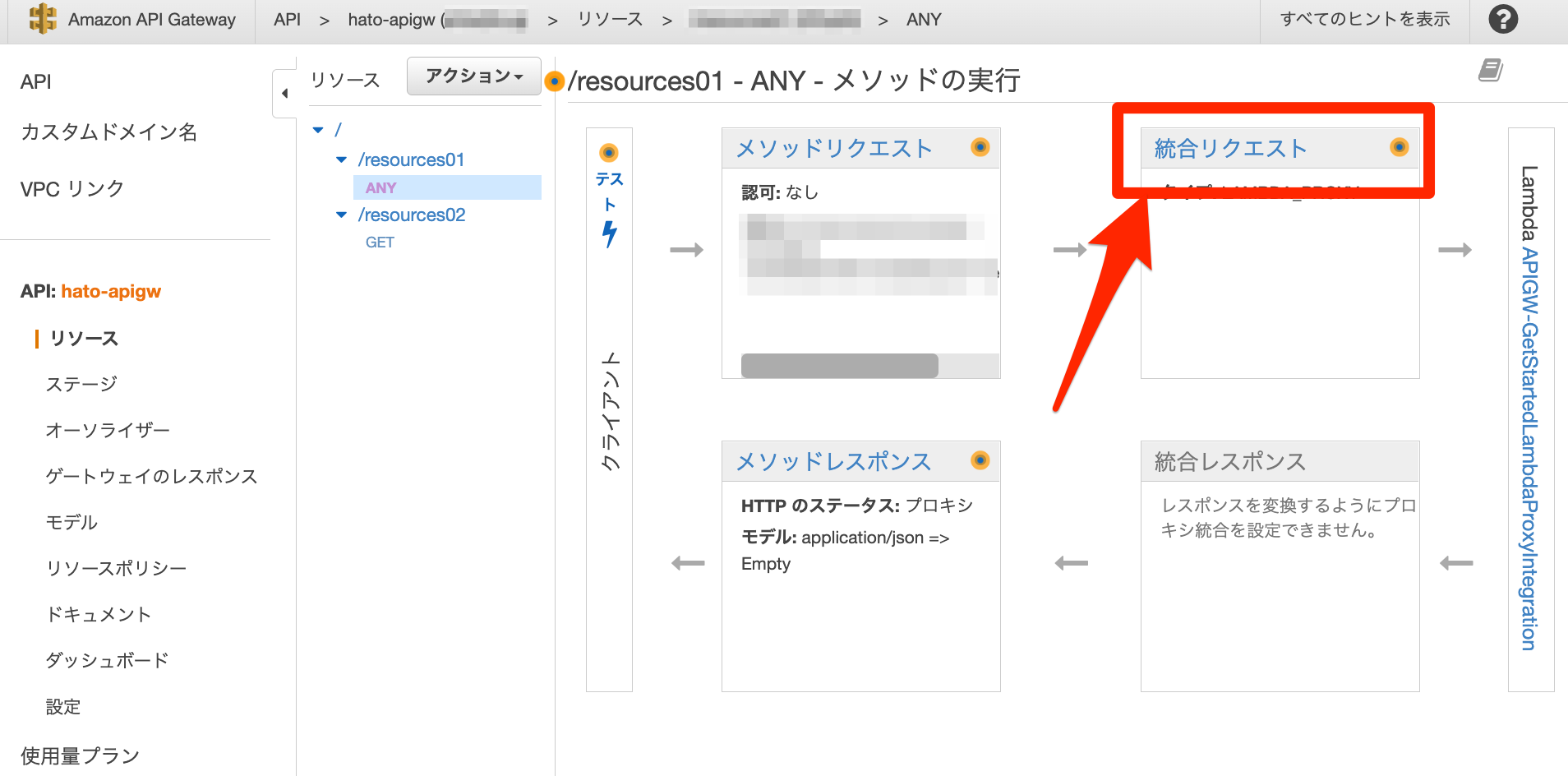Click the orange dot beside 統合リクエスト
1568x776 pixels.
(x=1398, y=147)
